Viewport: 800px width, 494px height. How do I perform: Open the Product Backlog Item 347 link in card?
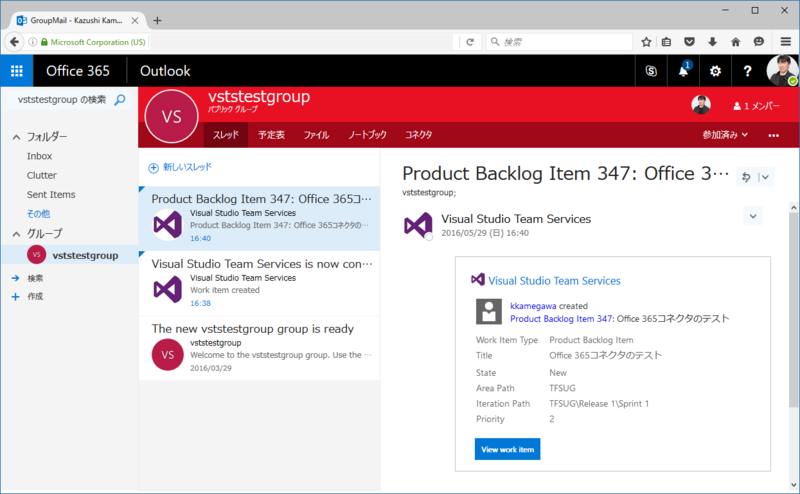[x=562, y=319]
